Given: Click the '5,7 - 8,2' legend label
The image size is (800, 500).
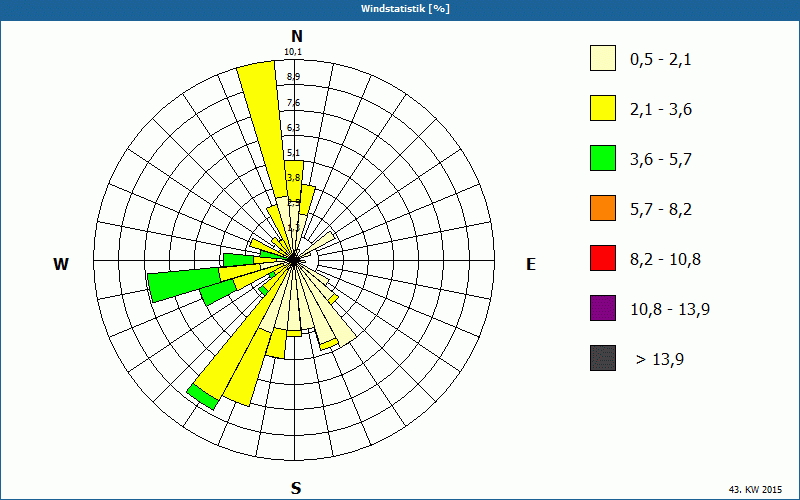Looking at the screenshot, I should (x=661, y=210).
